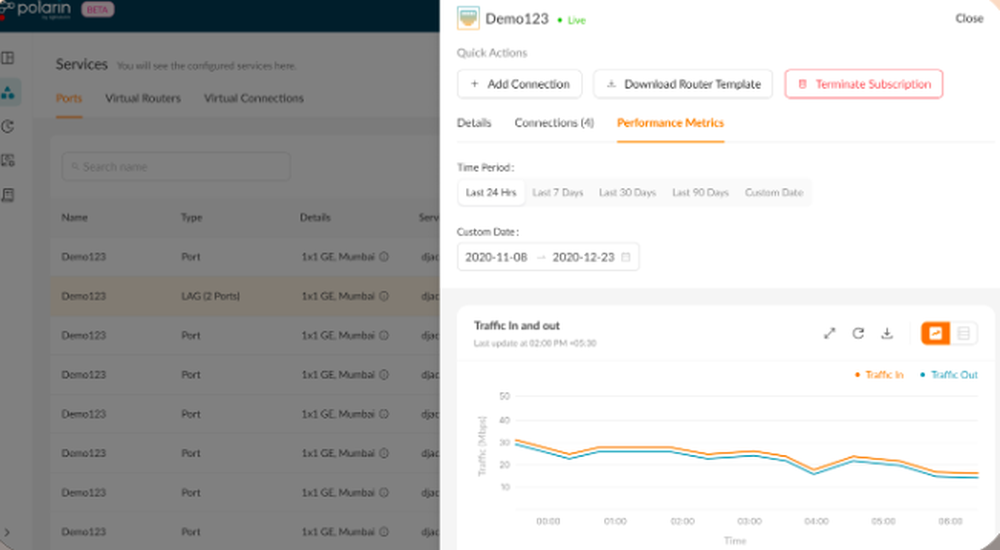Click the Name column header
1000x550 pixels.
[x=75, y=218]
